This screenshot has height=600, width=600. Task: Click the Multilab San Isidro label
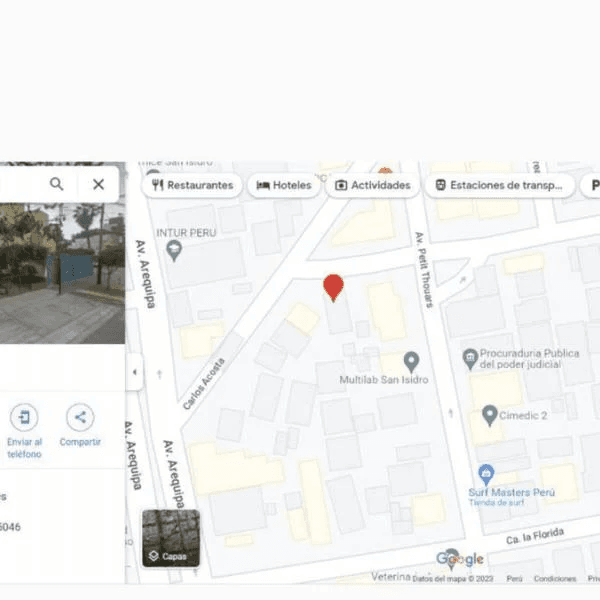[x=384, y=380]
